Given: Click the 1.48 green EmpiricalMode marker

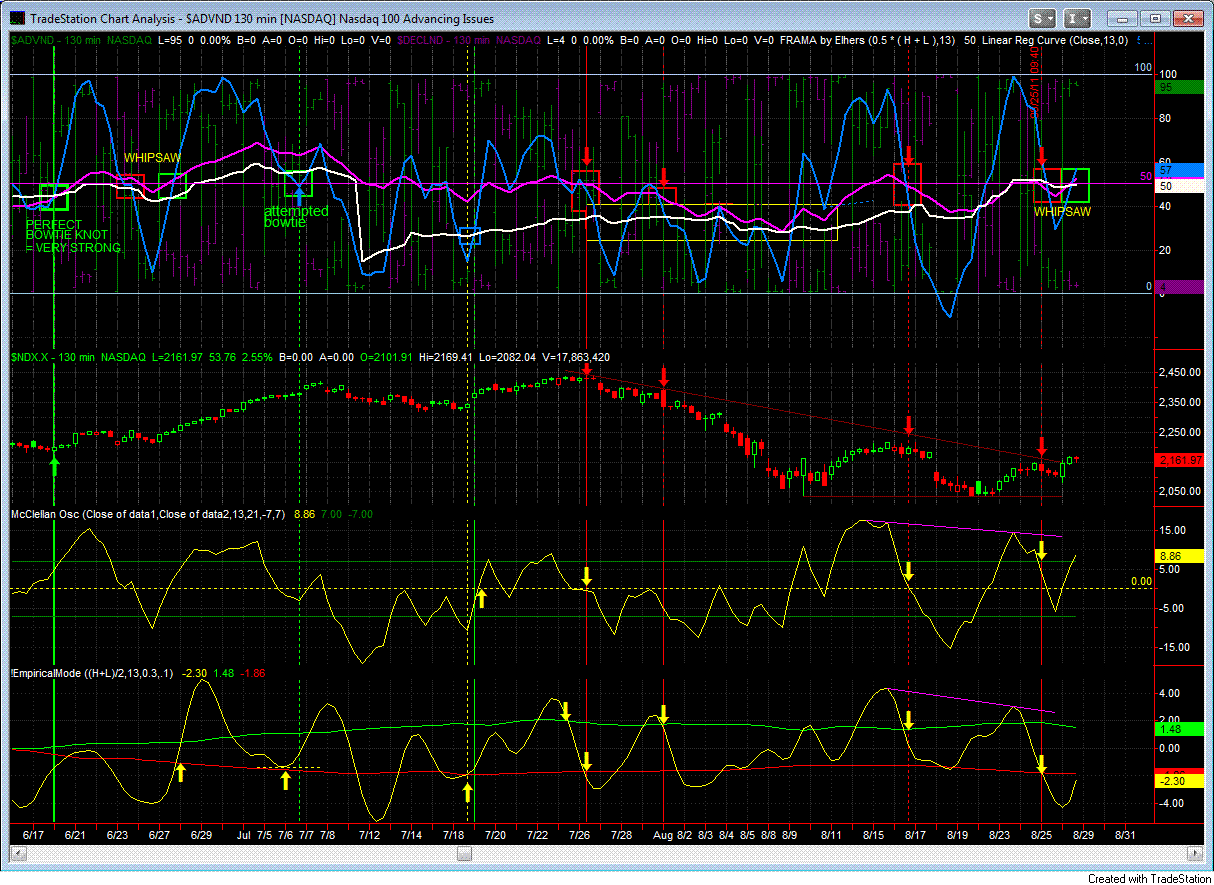Looking at the screenshot, I should [1178, 731].
